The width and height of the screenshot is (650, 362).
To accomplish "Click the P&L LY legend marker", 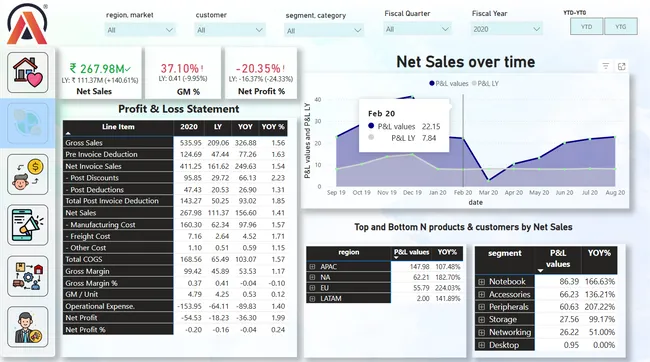I will tap(474, 83).
